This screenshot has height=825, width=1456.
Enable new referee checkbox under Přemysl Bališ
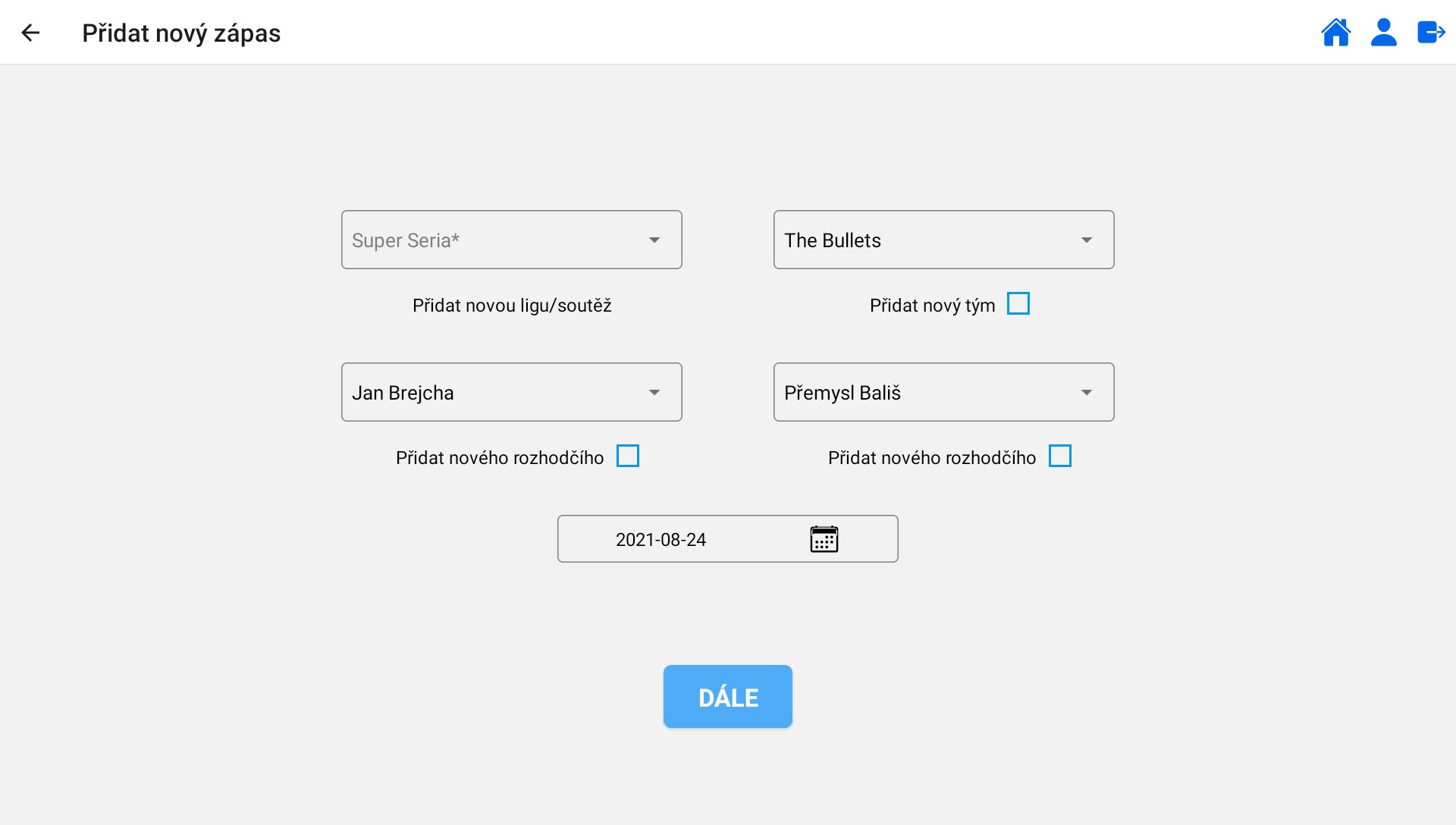point(1059,456)
